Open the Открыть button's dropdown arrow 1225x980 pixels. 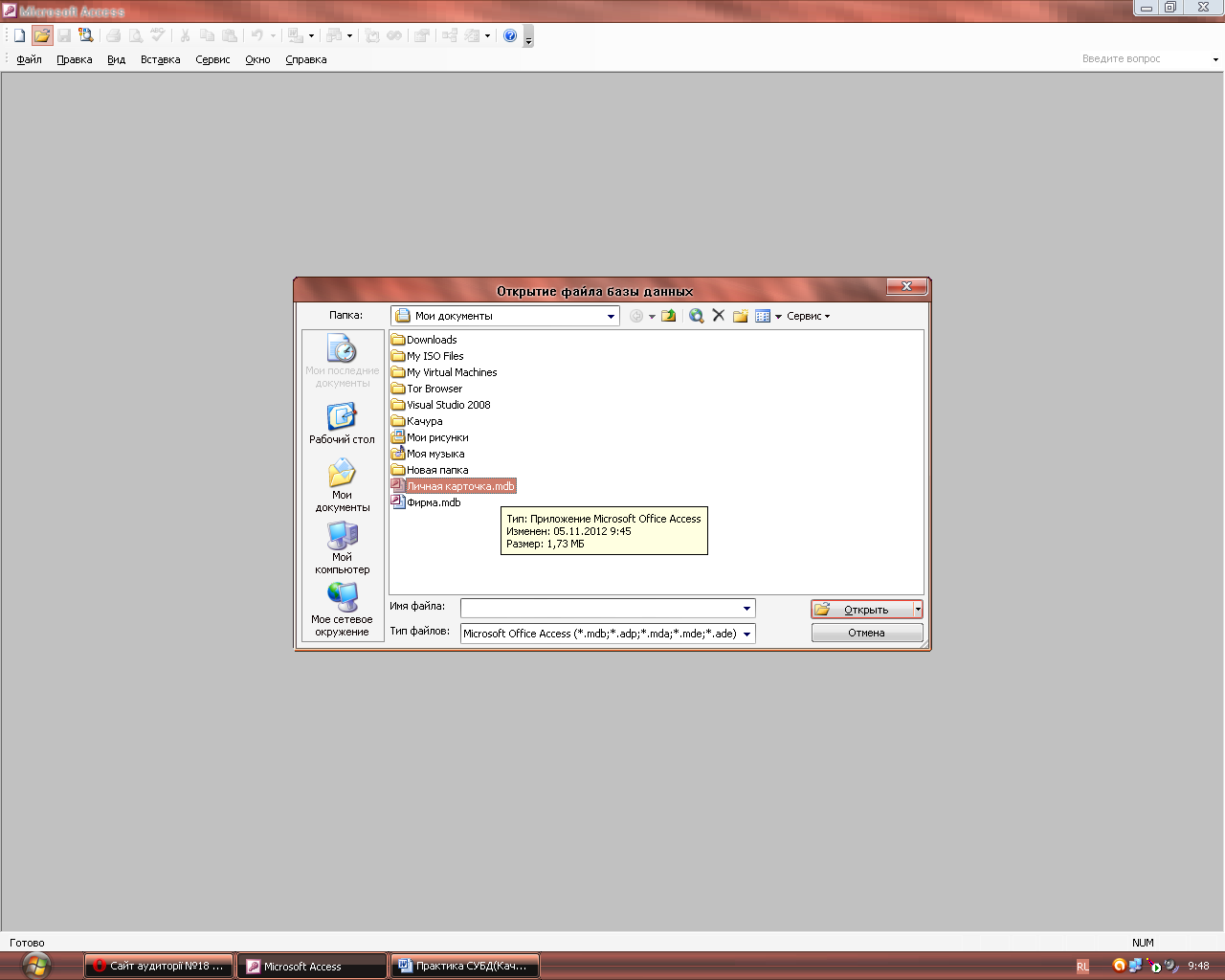pos(918,610)
